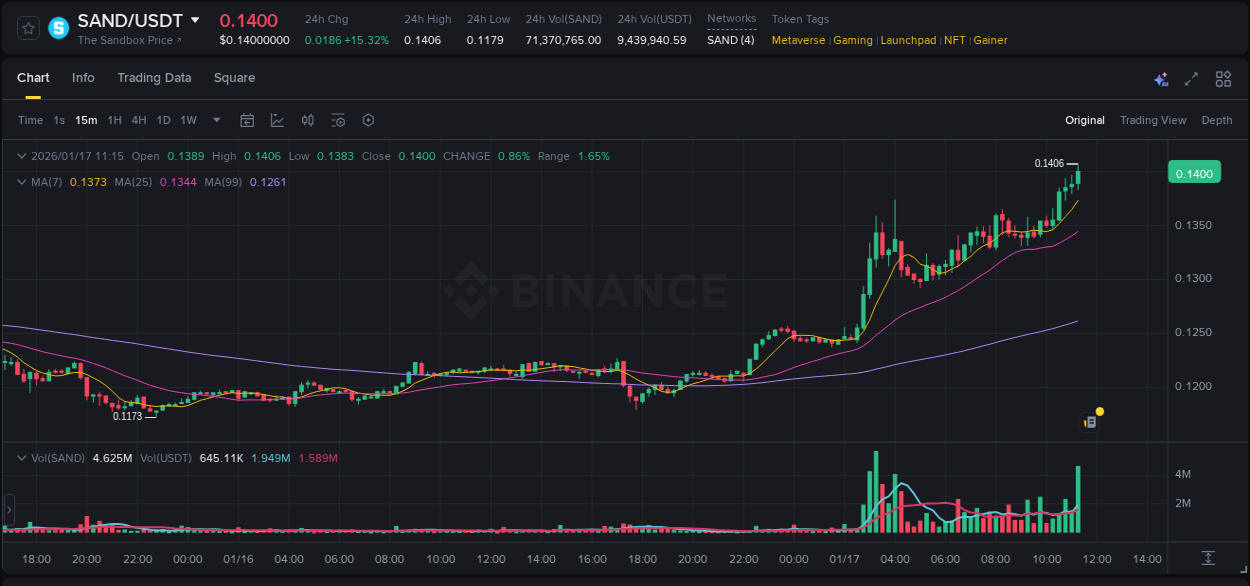Click the yellow notification dot on the chart
The height and width of the screenshot is (586, 1250).
click(x=1099, y=411)
